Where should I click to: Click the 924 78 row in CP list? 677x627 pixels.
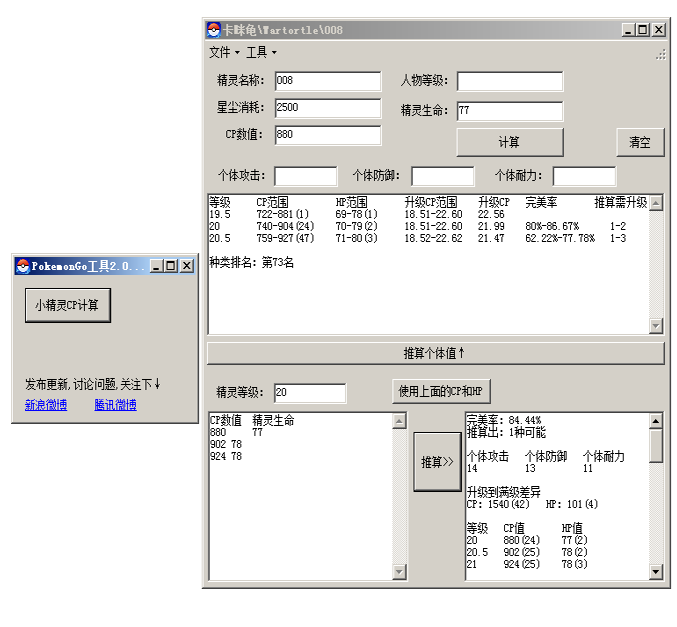coord(226,456)
